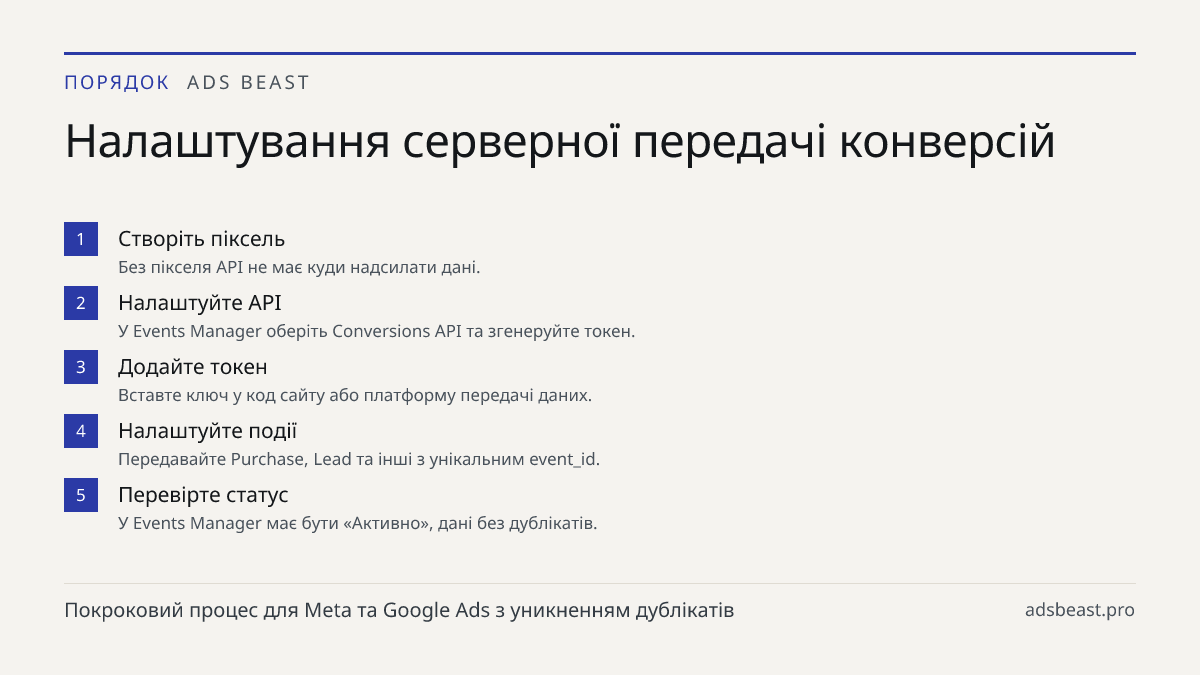Click the heading Налаштуйте події
1200x675 pixels.
[x=208, y=431]
